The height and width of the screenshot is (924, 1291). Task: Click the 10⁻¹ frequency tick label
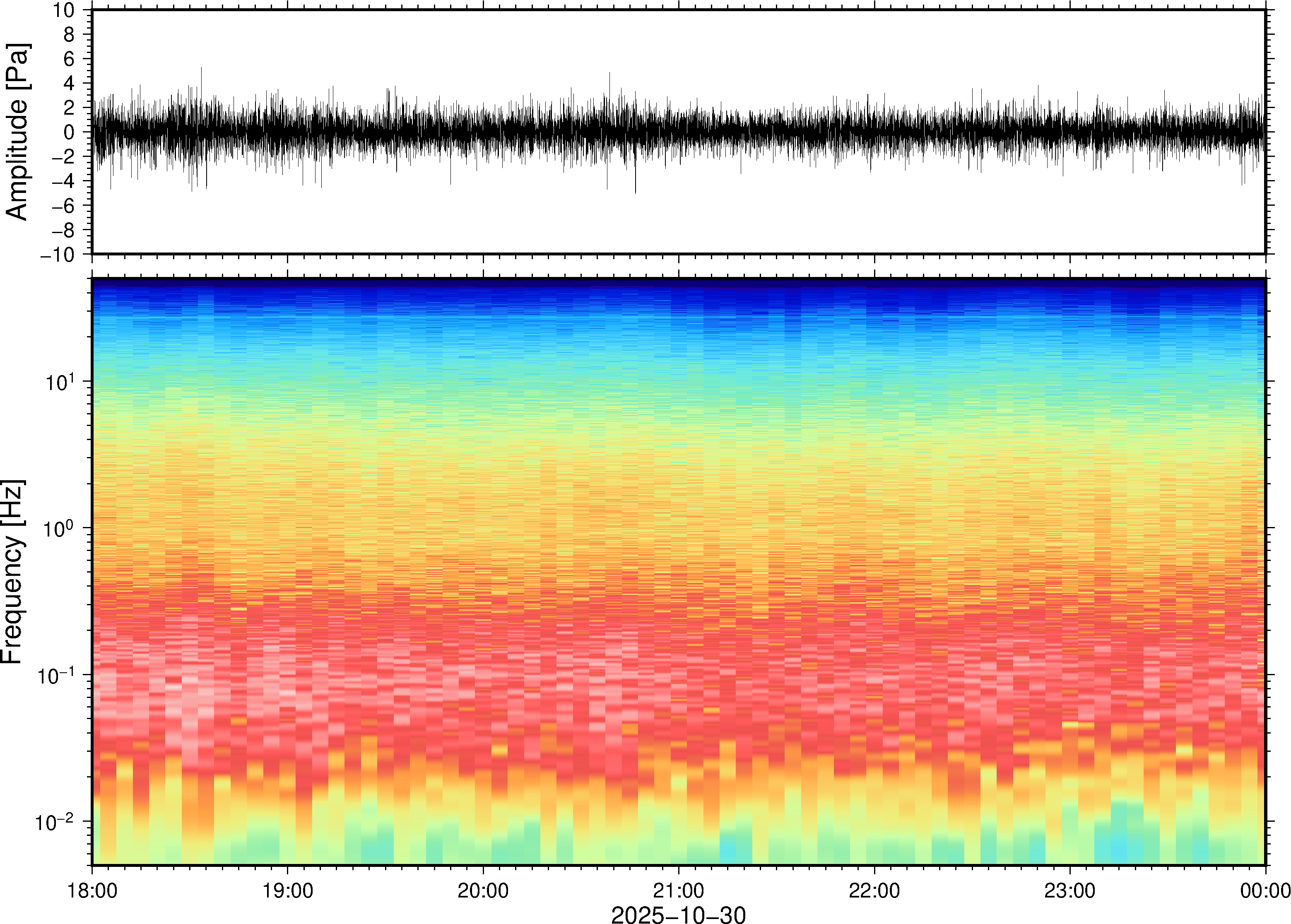coord(56,676)
